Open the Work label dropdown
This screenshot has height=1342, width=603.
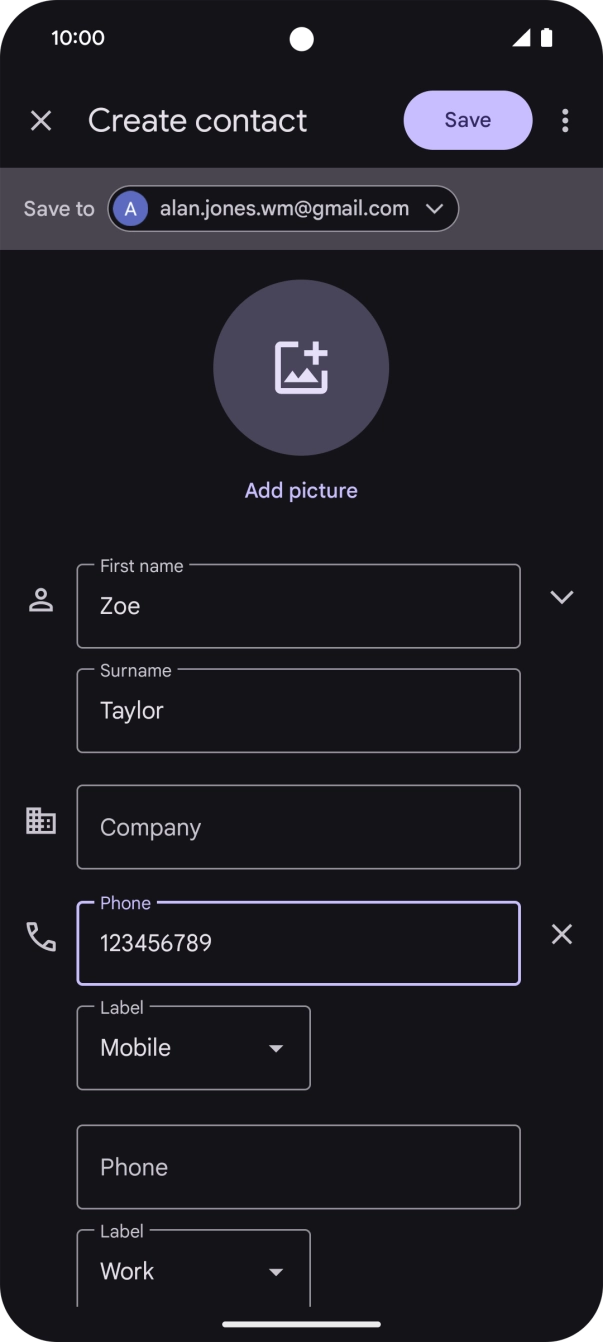point(194,1271)
